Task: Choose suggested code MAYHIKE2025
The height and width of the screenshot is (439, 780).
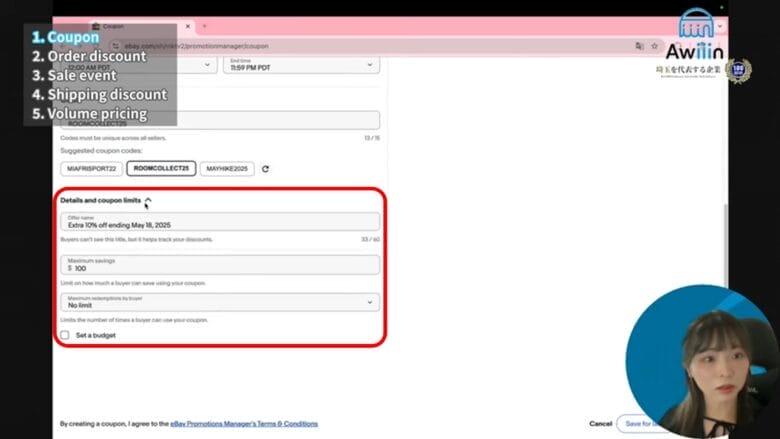Action: 227,169
